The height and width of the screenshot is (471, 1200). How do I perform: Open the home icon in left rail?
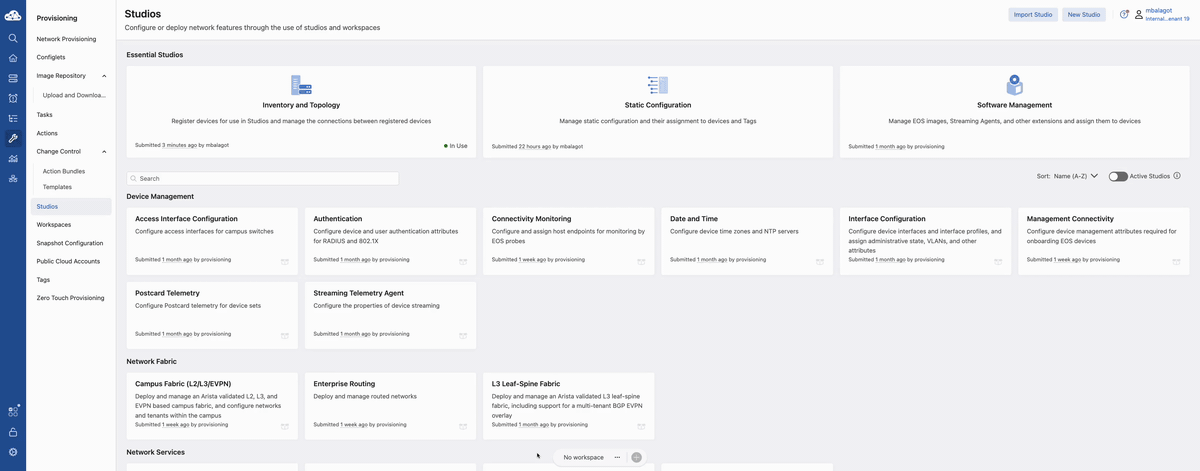[13, 58]
